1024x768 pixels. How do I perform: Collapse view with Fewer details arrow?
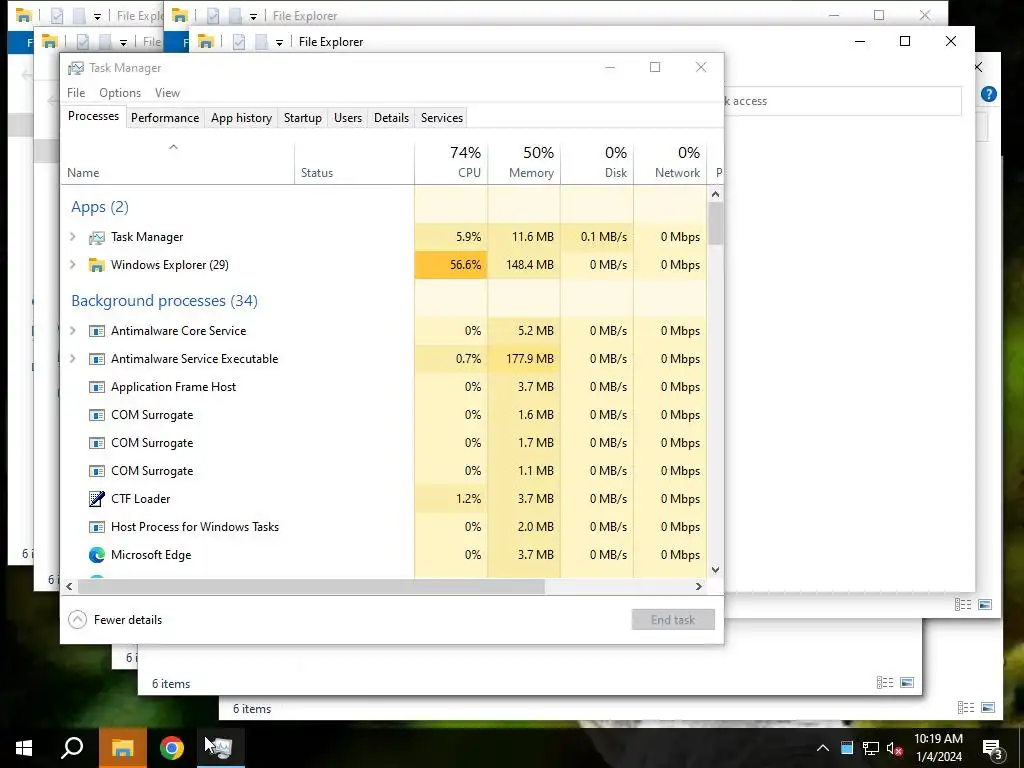coord(77,620)
